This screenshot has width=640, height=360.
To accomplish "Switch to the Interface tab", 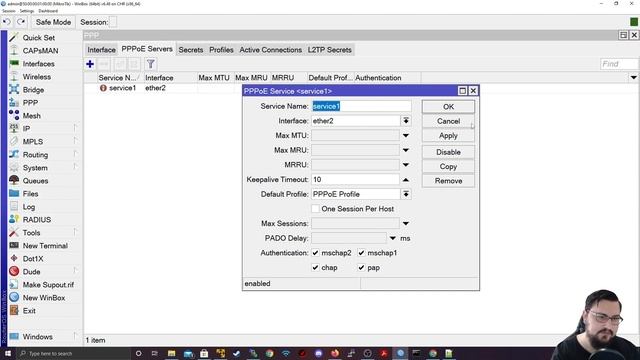I will [x=101, y=50].
